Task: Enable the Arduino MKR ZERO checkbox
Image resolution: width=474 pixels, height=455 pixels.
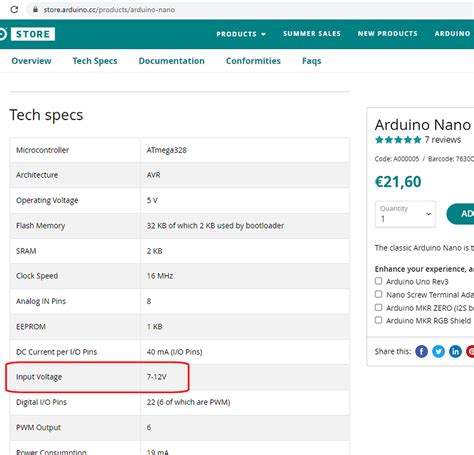Action: 378,307
